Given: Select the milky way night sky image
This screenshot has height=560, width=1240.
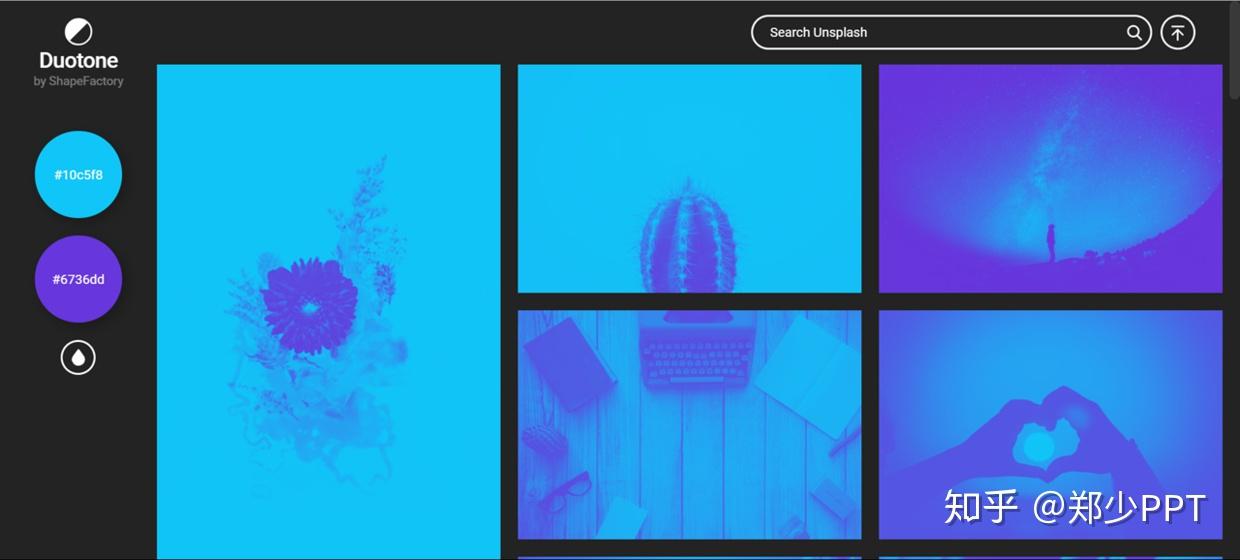Looking at the screenshot, I should click(1050, 179).
